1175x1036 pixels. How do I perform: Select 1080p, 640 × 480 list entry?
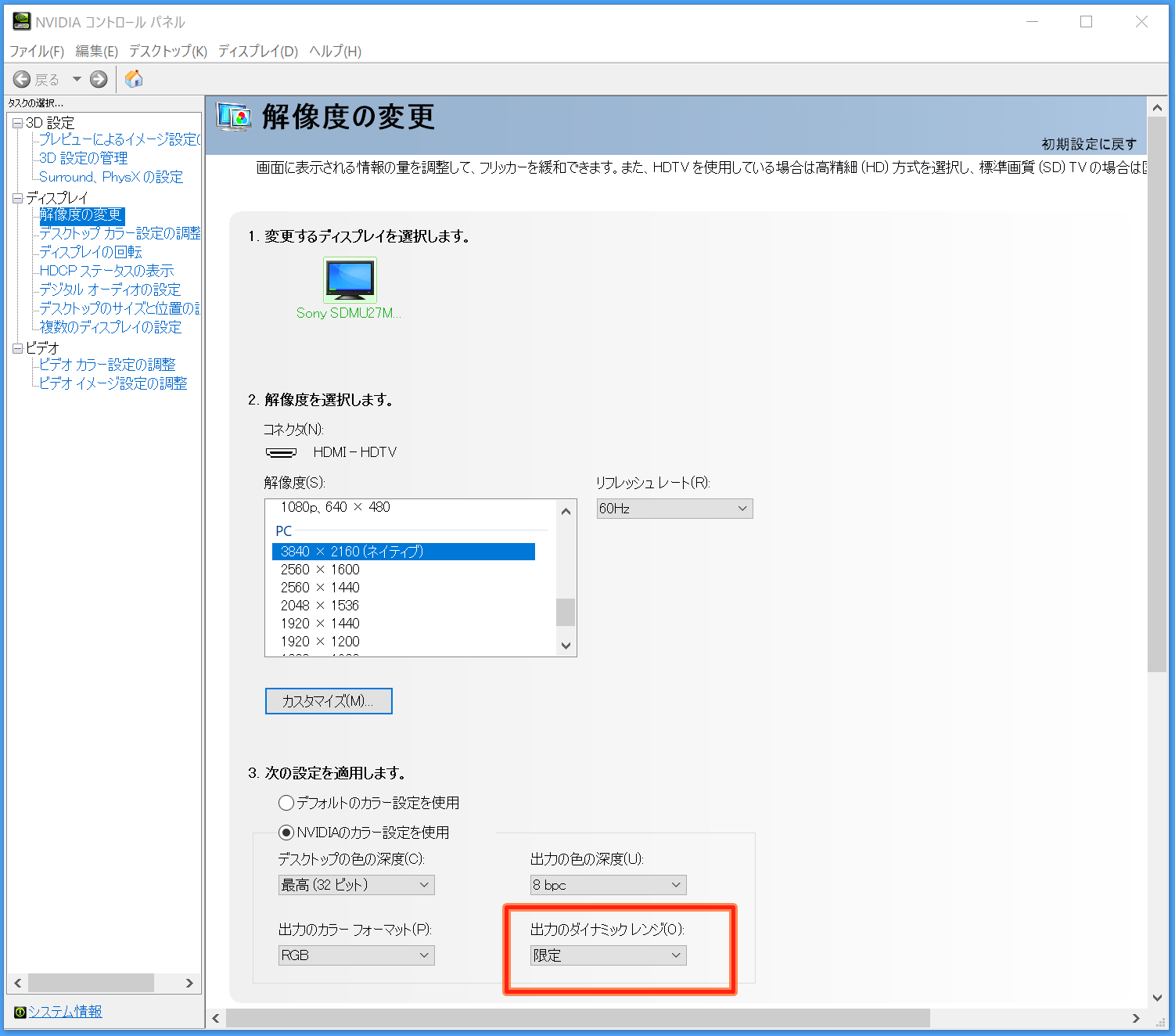(x=335, y=507)
